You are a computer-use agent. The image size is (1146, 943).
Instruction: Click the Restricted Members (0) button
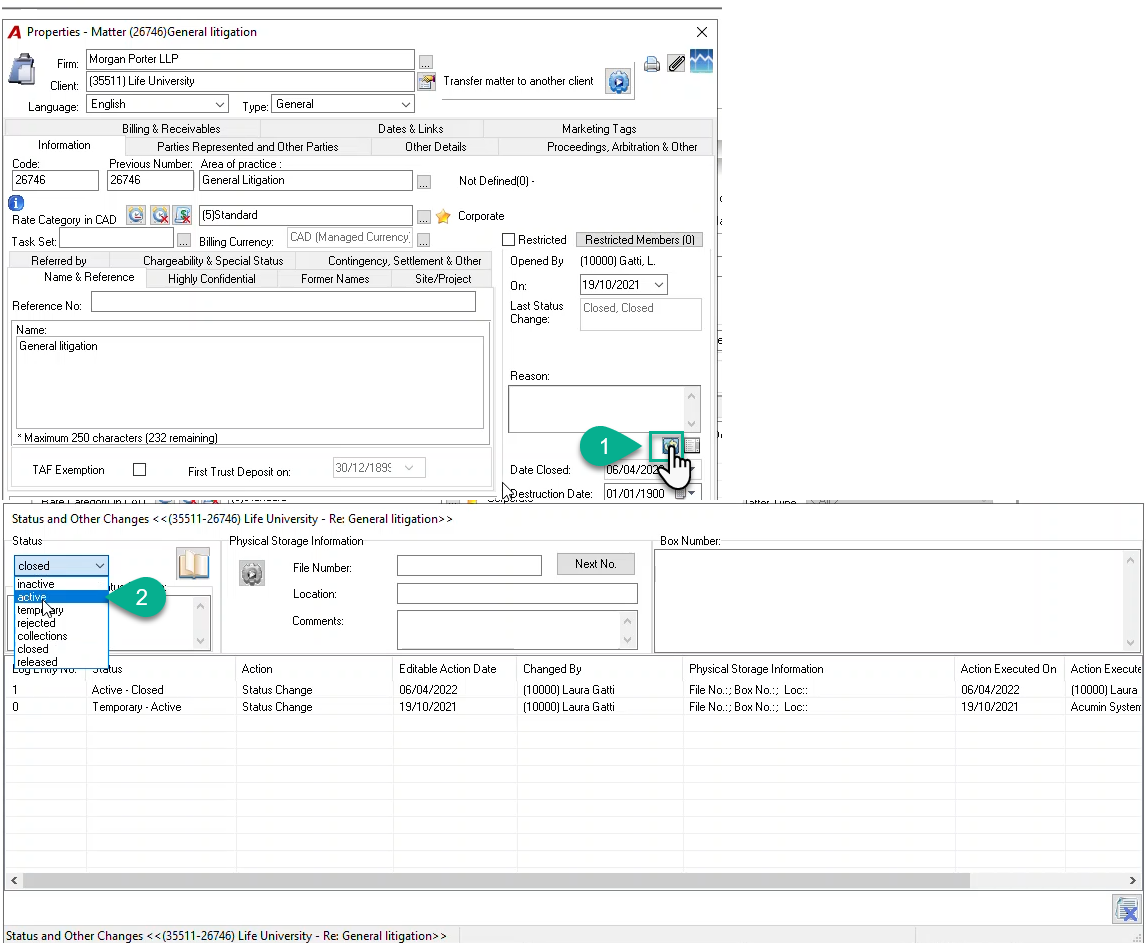[x=640, y=240]
